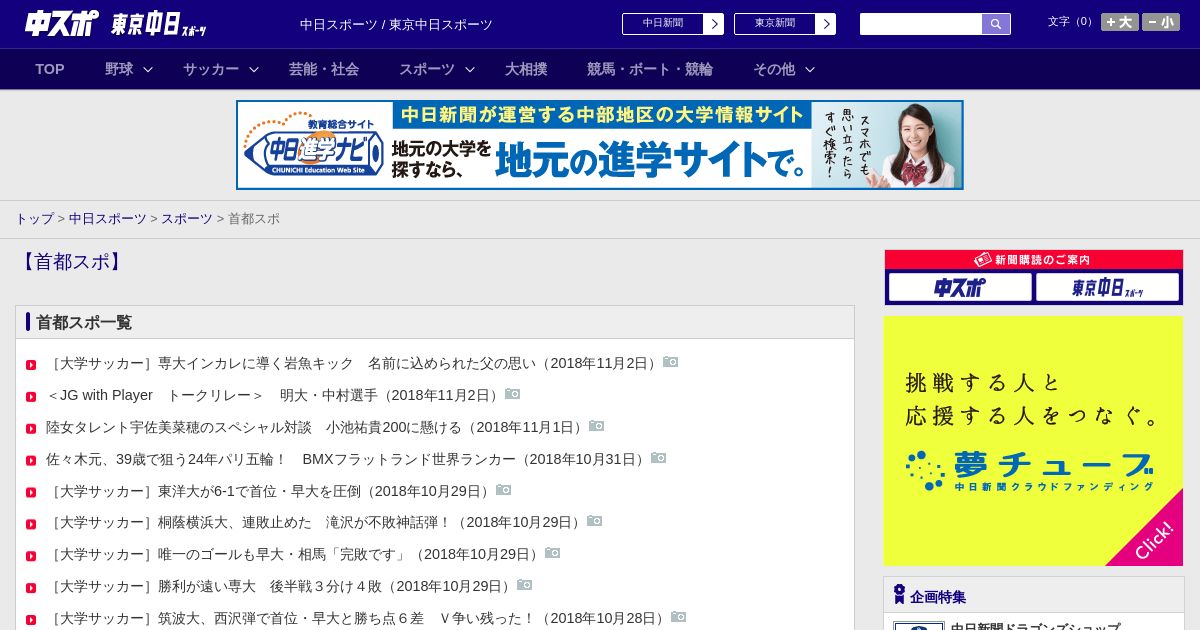Click camera icon beside 早大・相馬 article
Screen dimensions: 1200x630
pyautogui.click(x=553, y=553)
